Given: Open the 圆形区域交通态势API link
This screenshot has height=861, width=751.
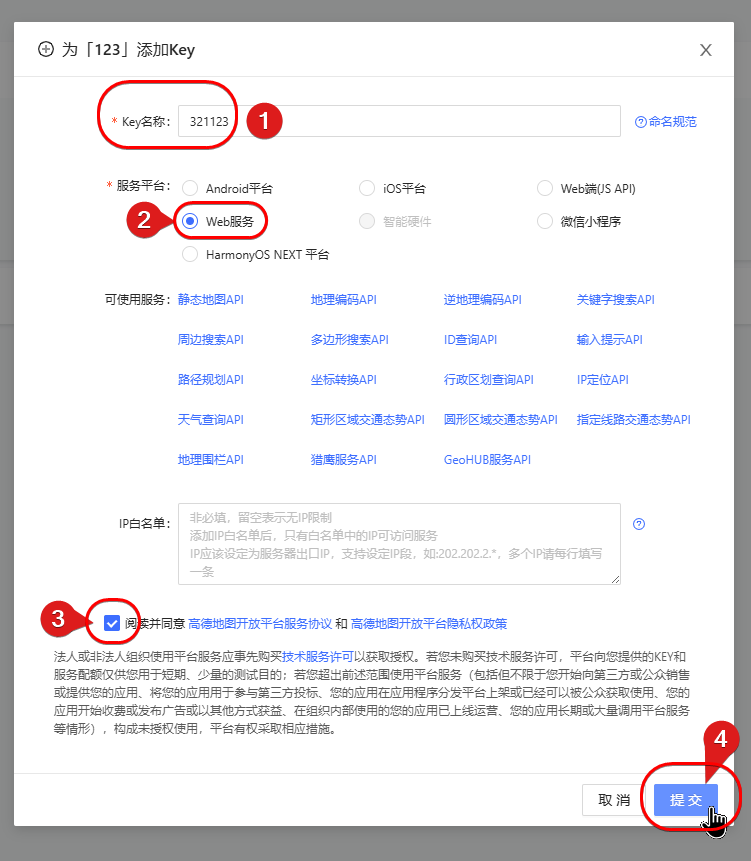Looking at the screenshot, I should click(x=501, y=420).
